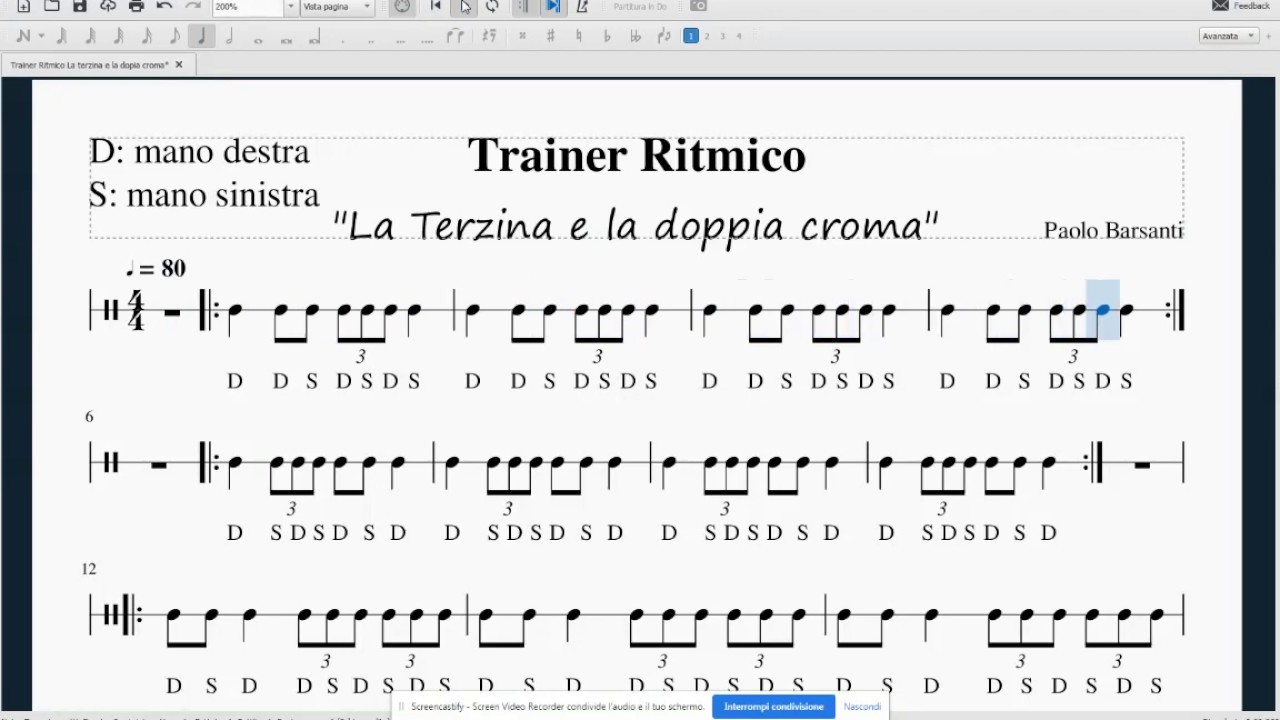This screenshot has height=720, width=1280.
Task: Select the eighth note duration
Action: (173, 36)
